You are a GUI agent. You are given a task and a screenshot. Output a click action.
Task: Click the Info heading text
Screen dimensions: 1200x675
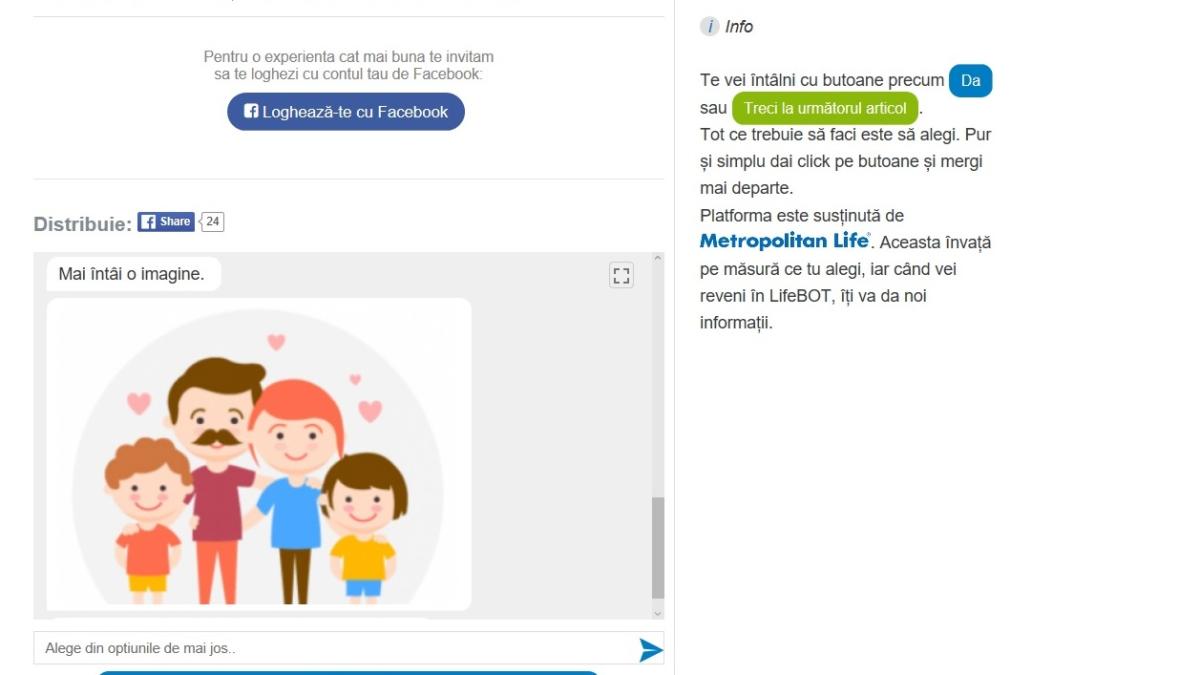739,27
